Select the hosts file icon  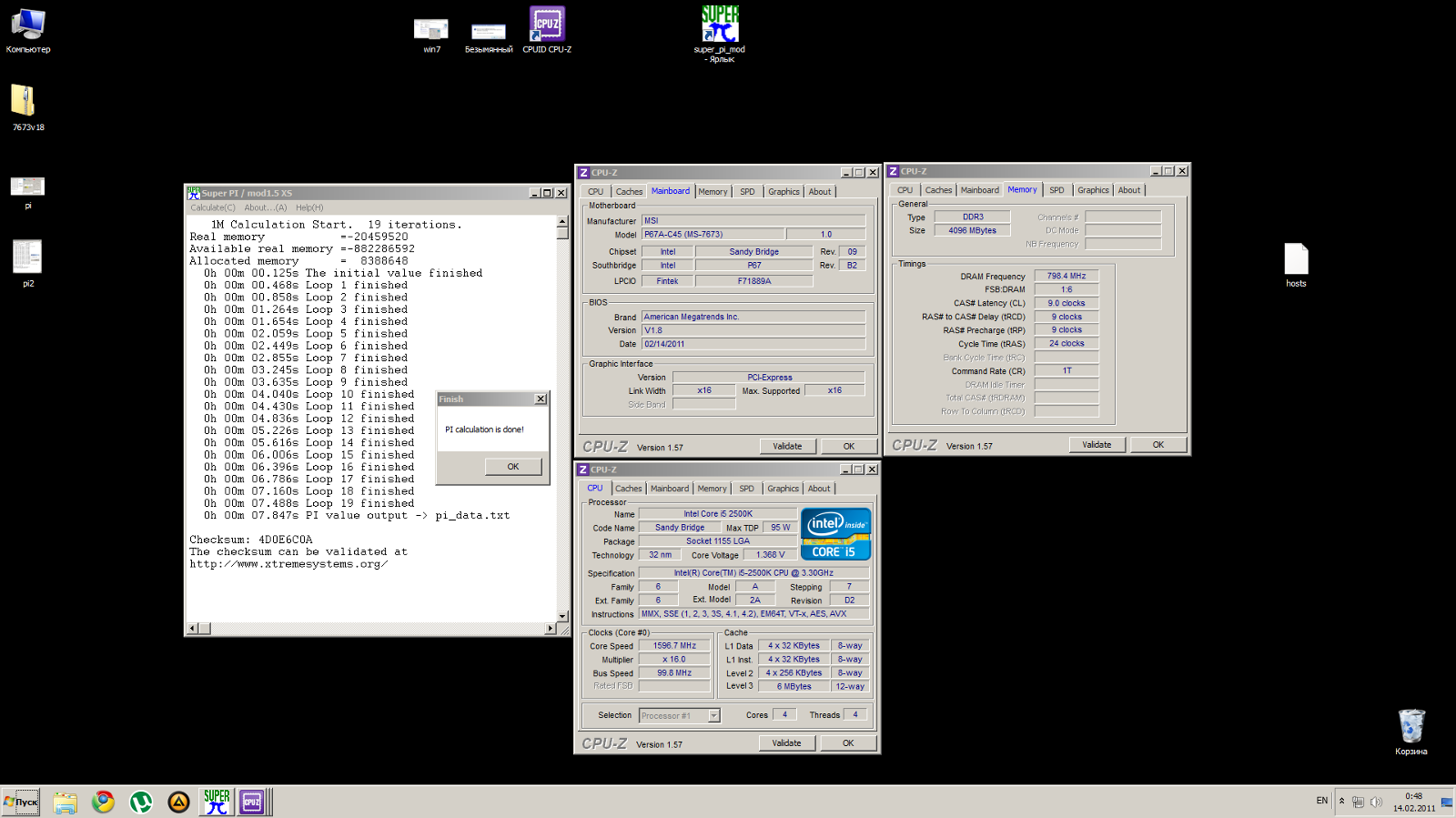1296,265
